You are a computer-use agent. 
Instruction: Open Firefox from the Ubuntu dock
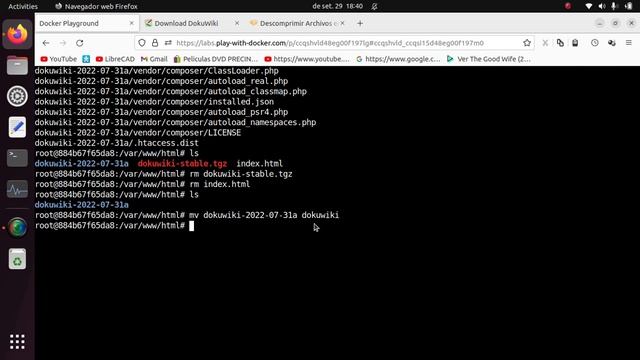point(17,34)
